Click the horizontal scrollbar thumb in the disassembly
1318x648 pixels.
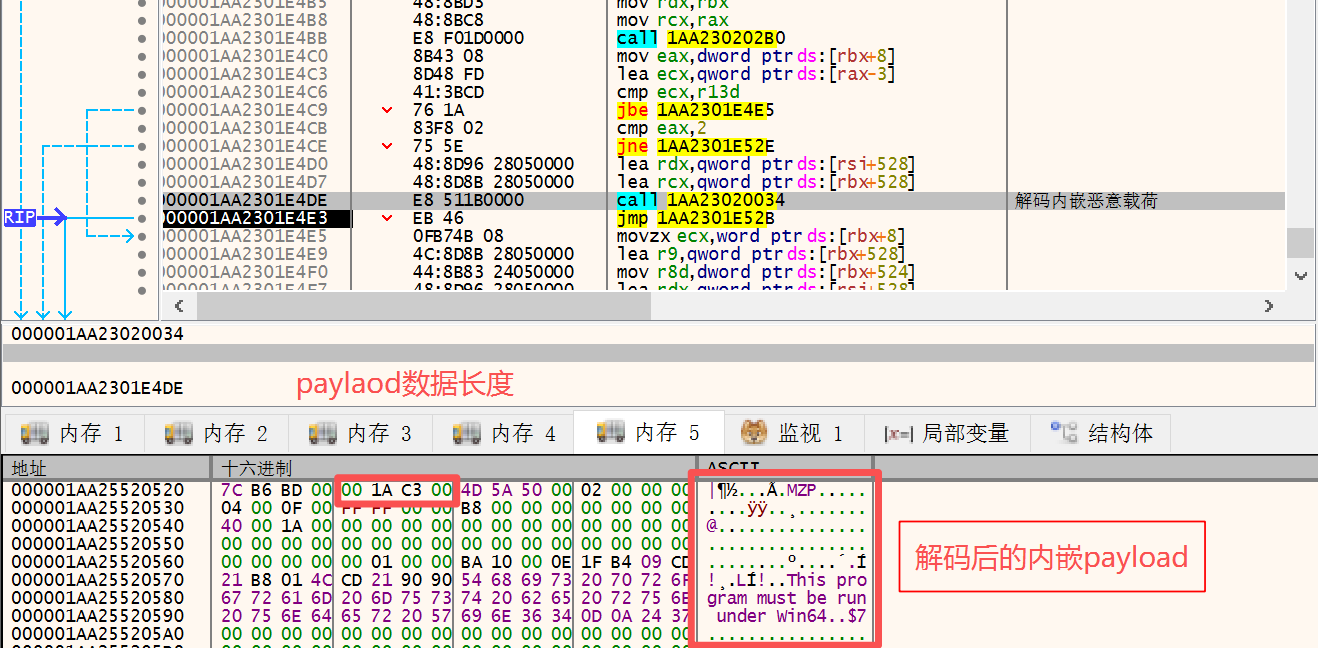pos(424,307)
